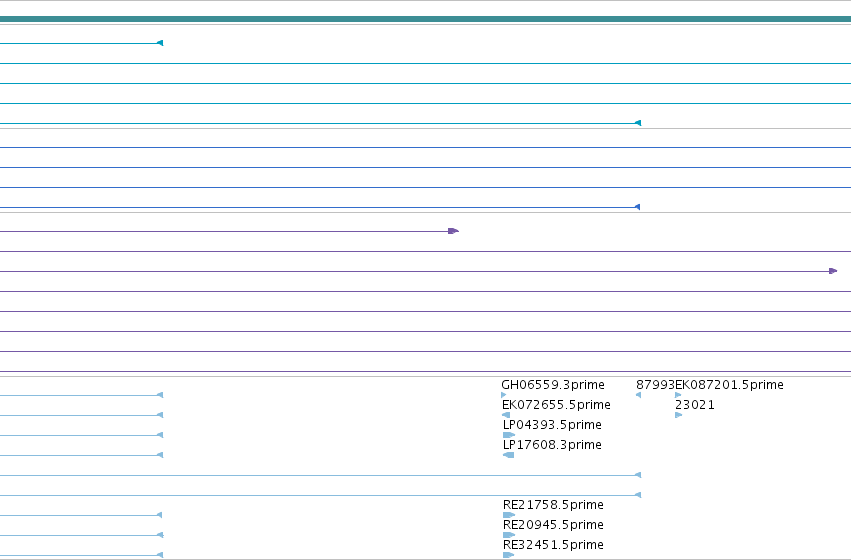
Task: Click the arrowhead of the longer teal transcript line
Action: [x=638, y=123]
